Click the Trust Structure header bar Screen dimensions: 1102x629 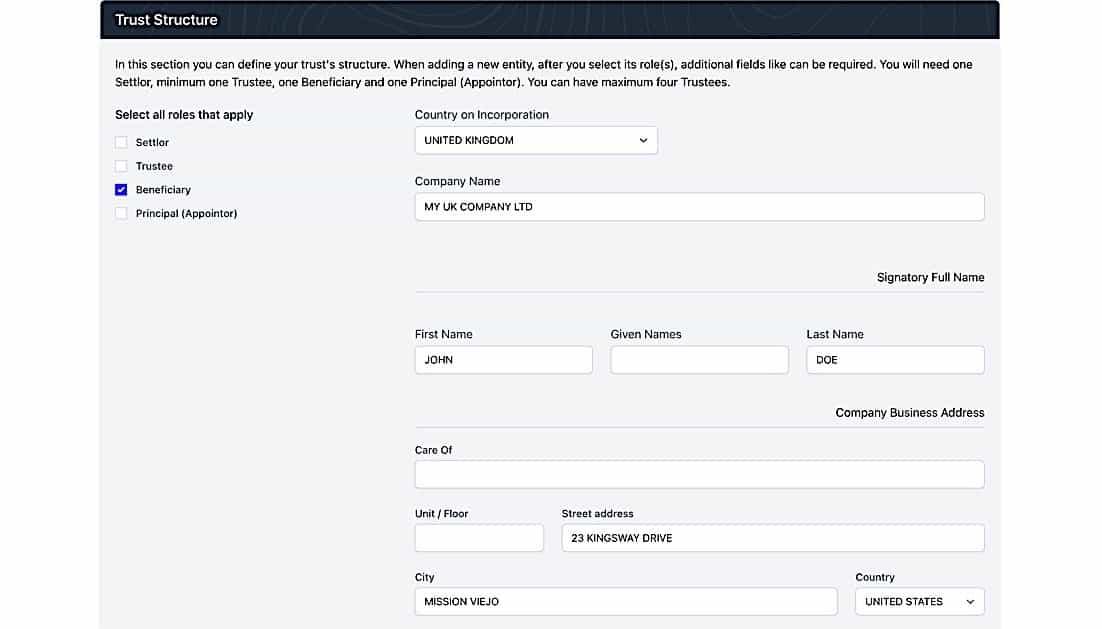pyautogui.click(x=550, y=20)
